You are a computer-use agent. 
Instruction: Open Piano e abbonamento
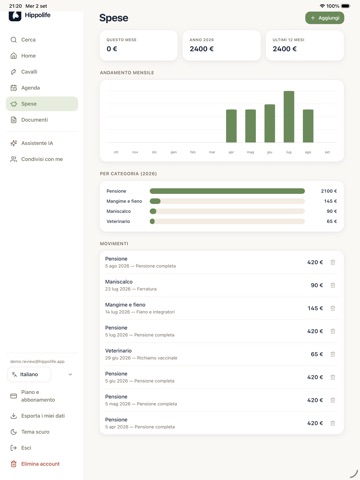42,396
